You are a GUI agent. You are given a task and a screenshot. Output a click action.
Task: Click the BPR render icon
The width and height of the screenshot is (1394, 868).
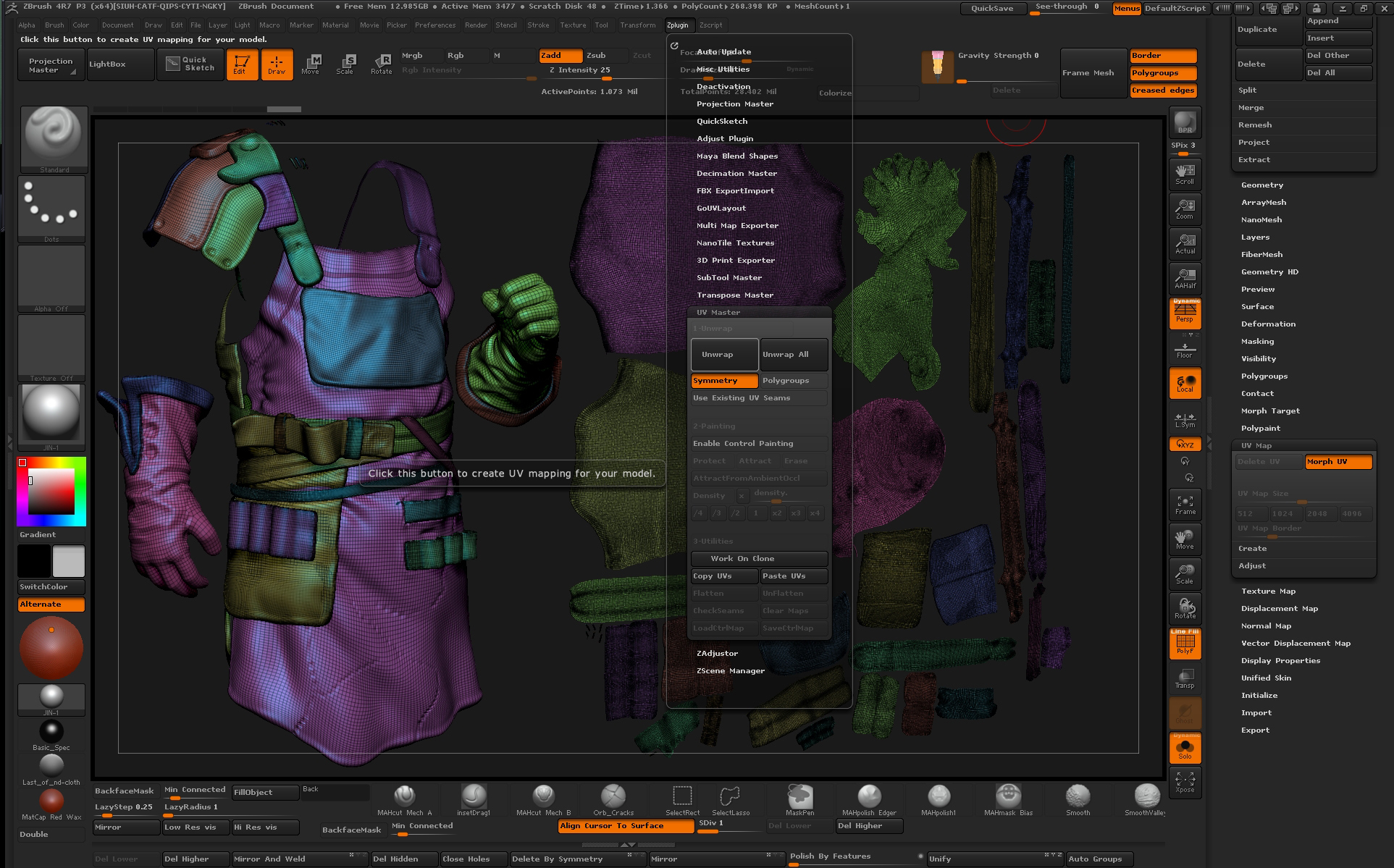pos(1185,123)
